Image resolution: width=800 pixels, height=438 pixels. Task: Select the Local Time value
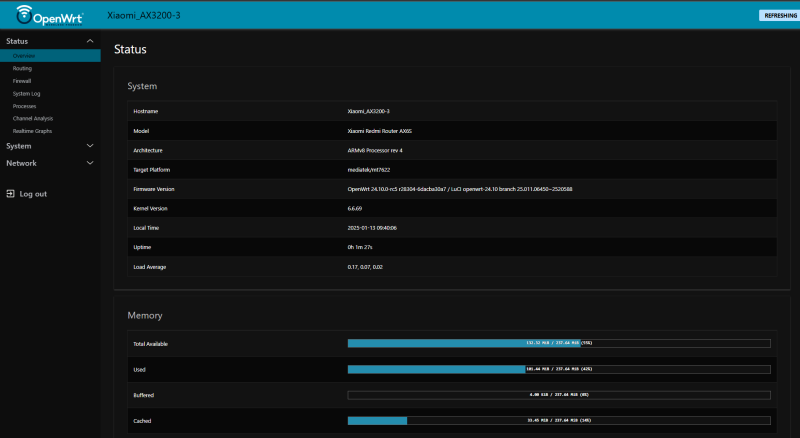[x=372, y=228]
